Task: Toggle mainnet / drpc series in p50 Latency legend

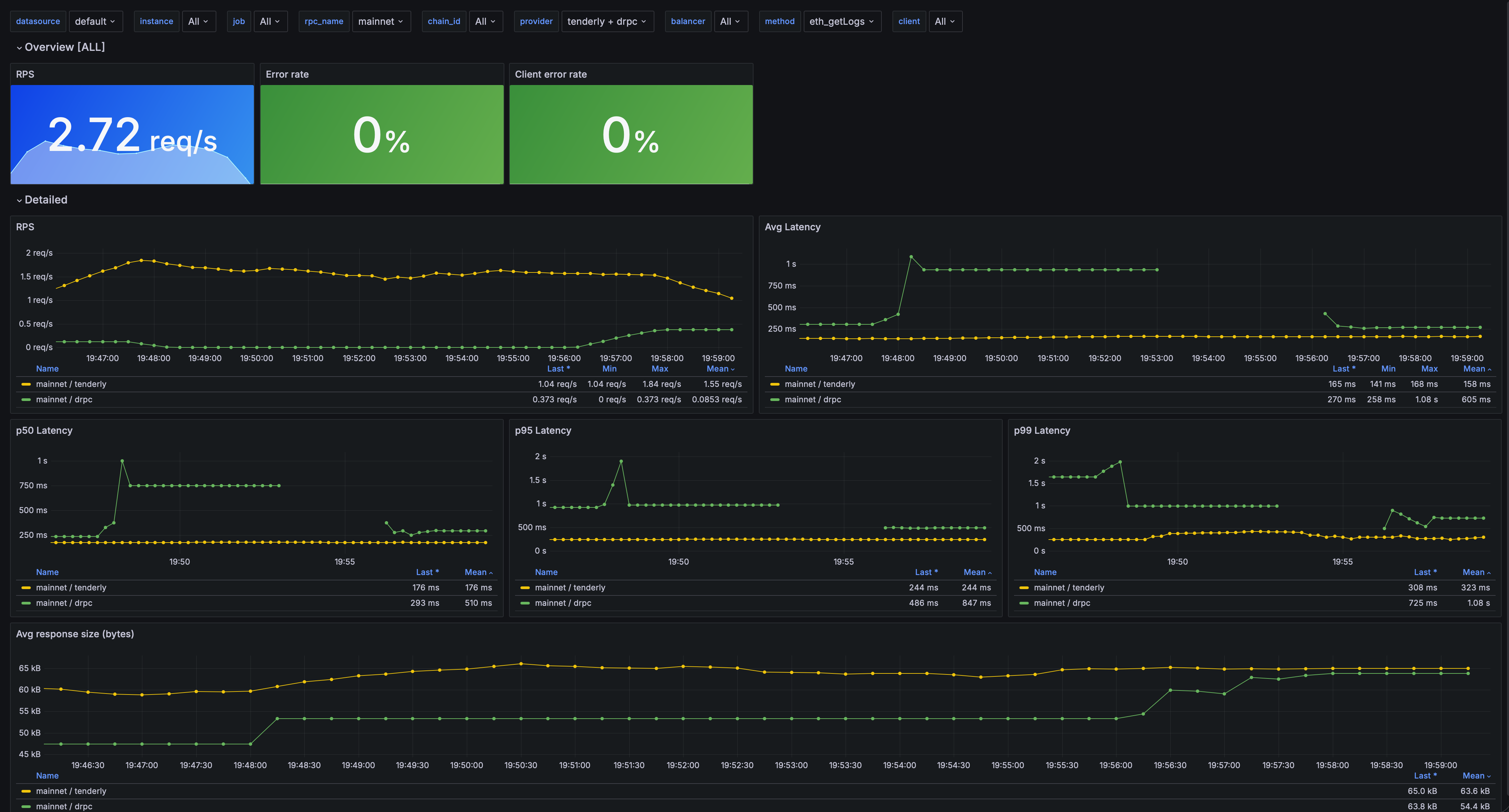Action: pos(64,603)
